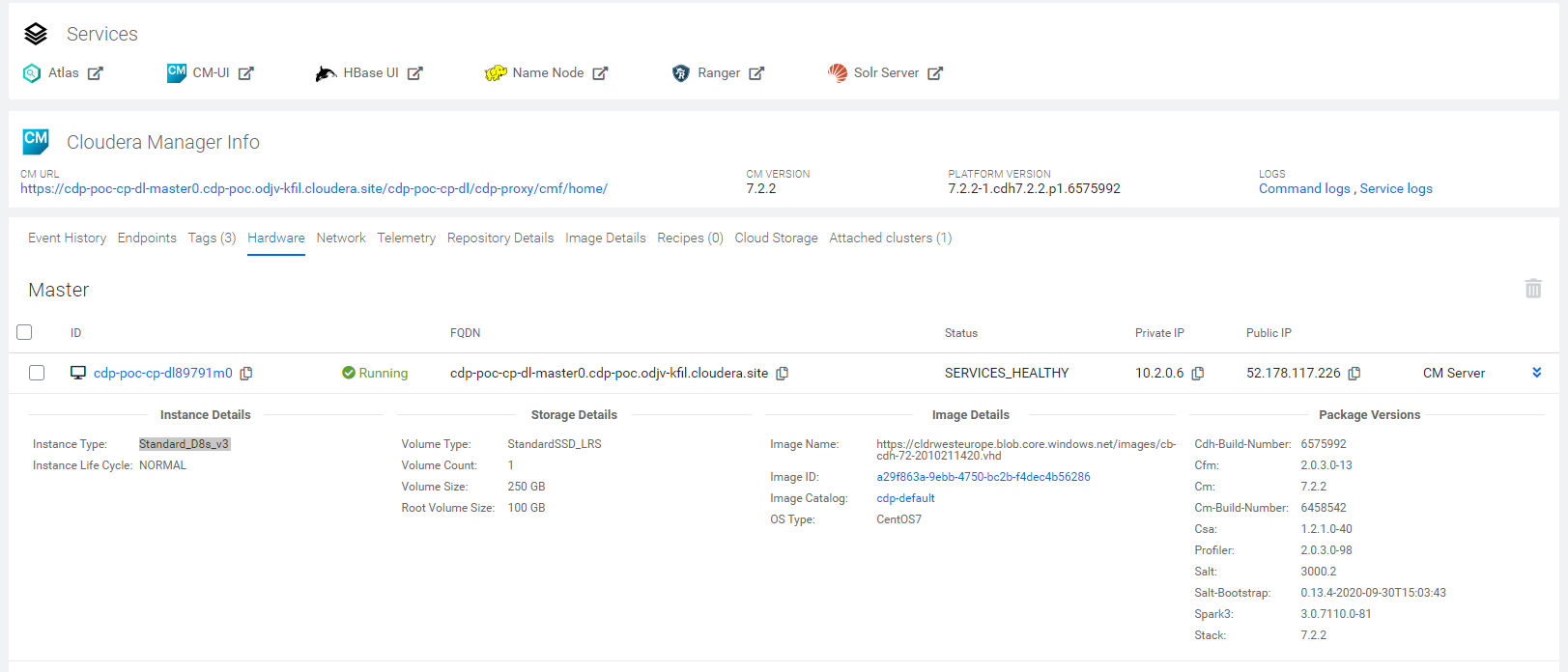Click the HBase UI orca icon

[327, 73]
